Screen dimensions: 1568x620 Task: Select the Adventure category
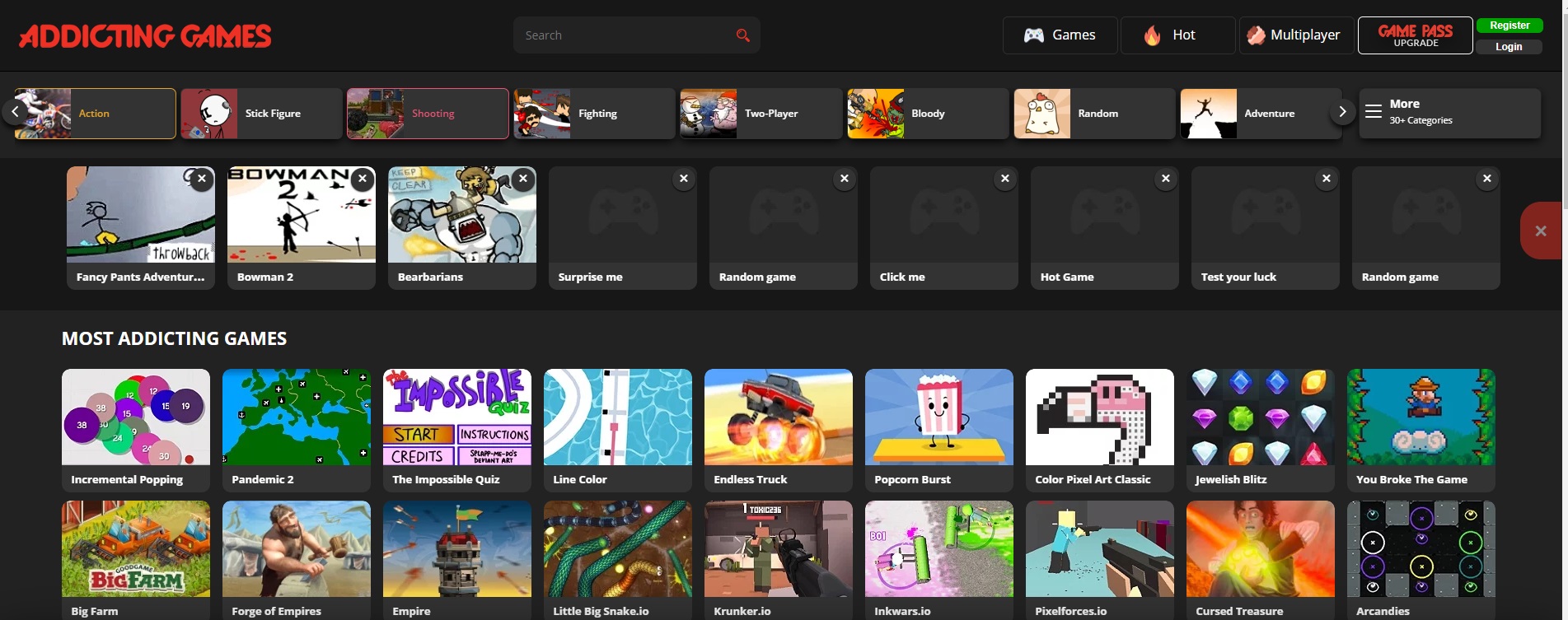(x=1261, y=114)
